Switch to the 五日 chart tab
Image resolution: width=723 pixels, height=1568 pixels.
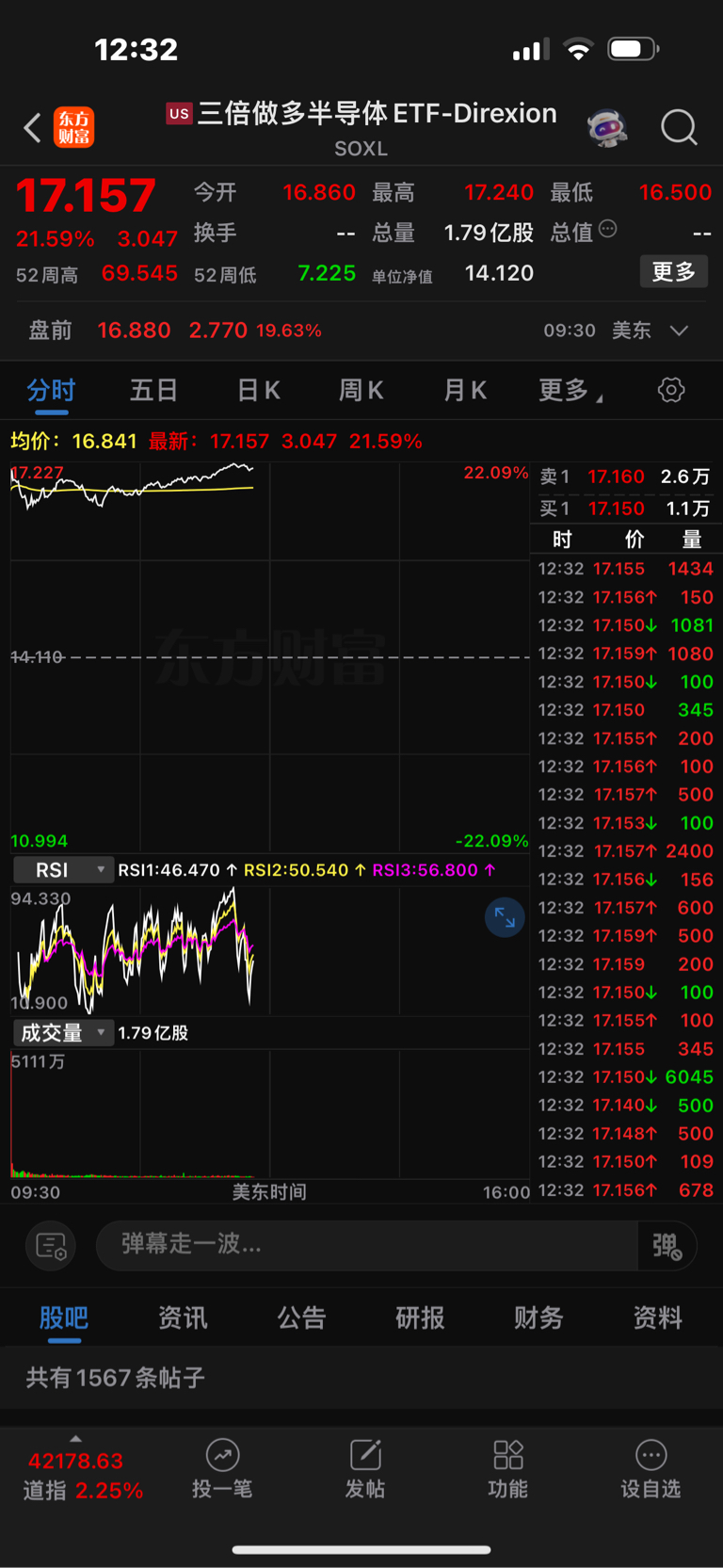154,391
